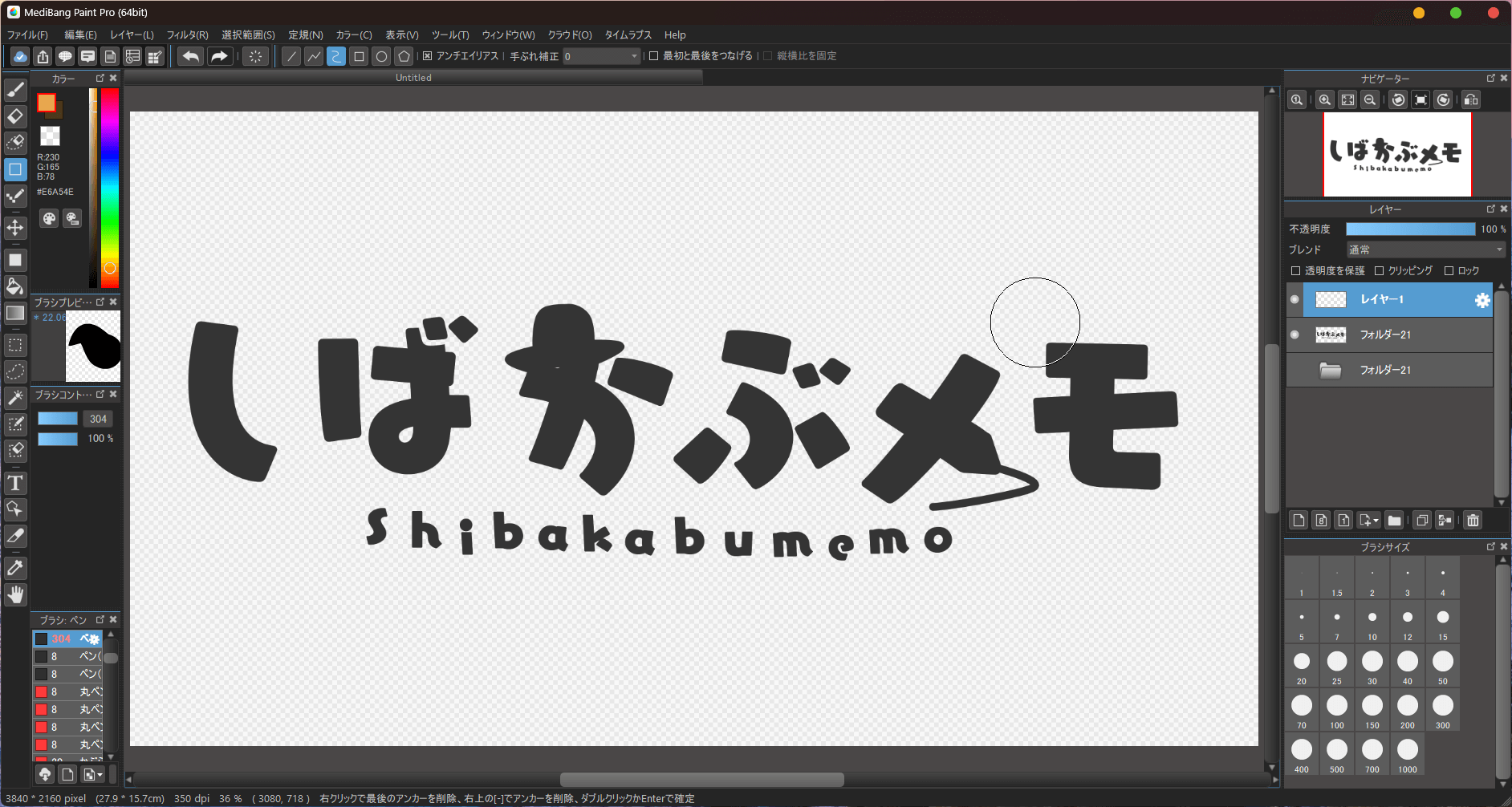Click the rainbow hue bar
Screen dimensions: 1512x807
tap(110, 188)
